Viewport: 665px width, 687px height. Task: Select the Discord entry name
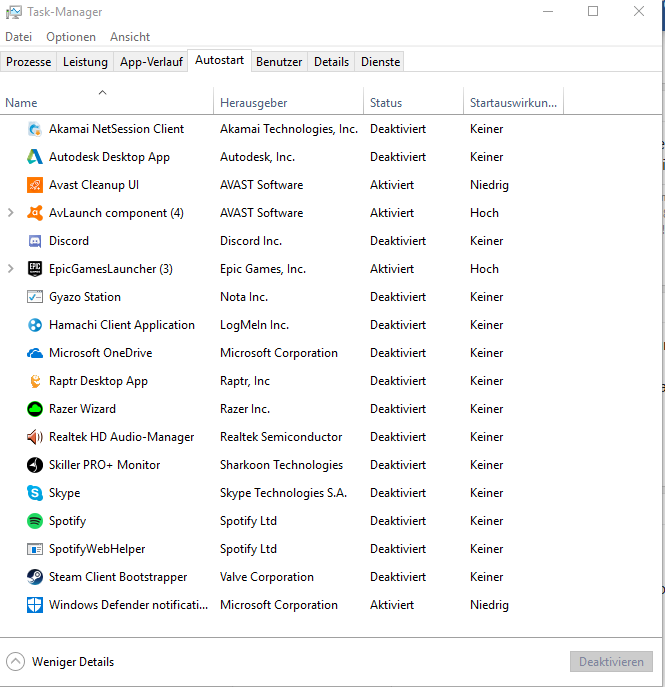click(69, 241)
